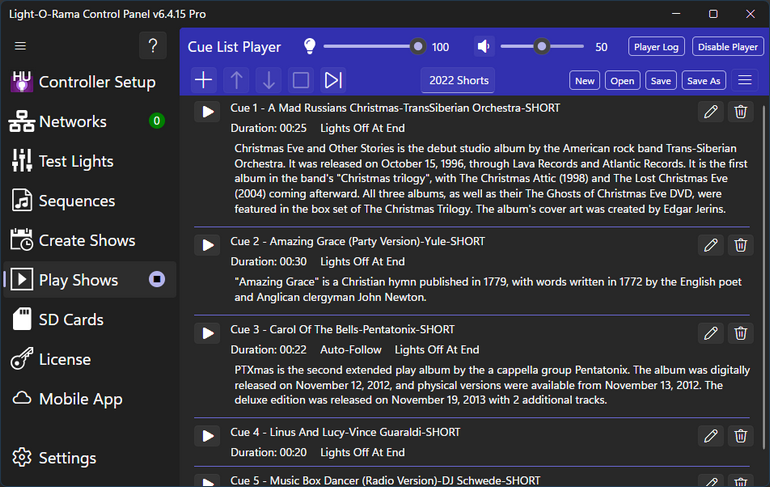Open Controller Setup
This screenshot has width=770, height=487.
(88, 82)
